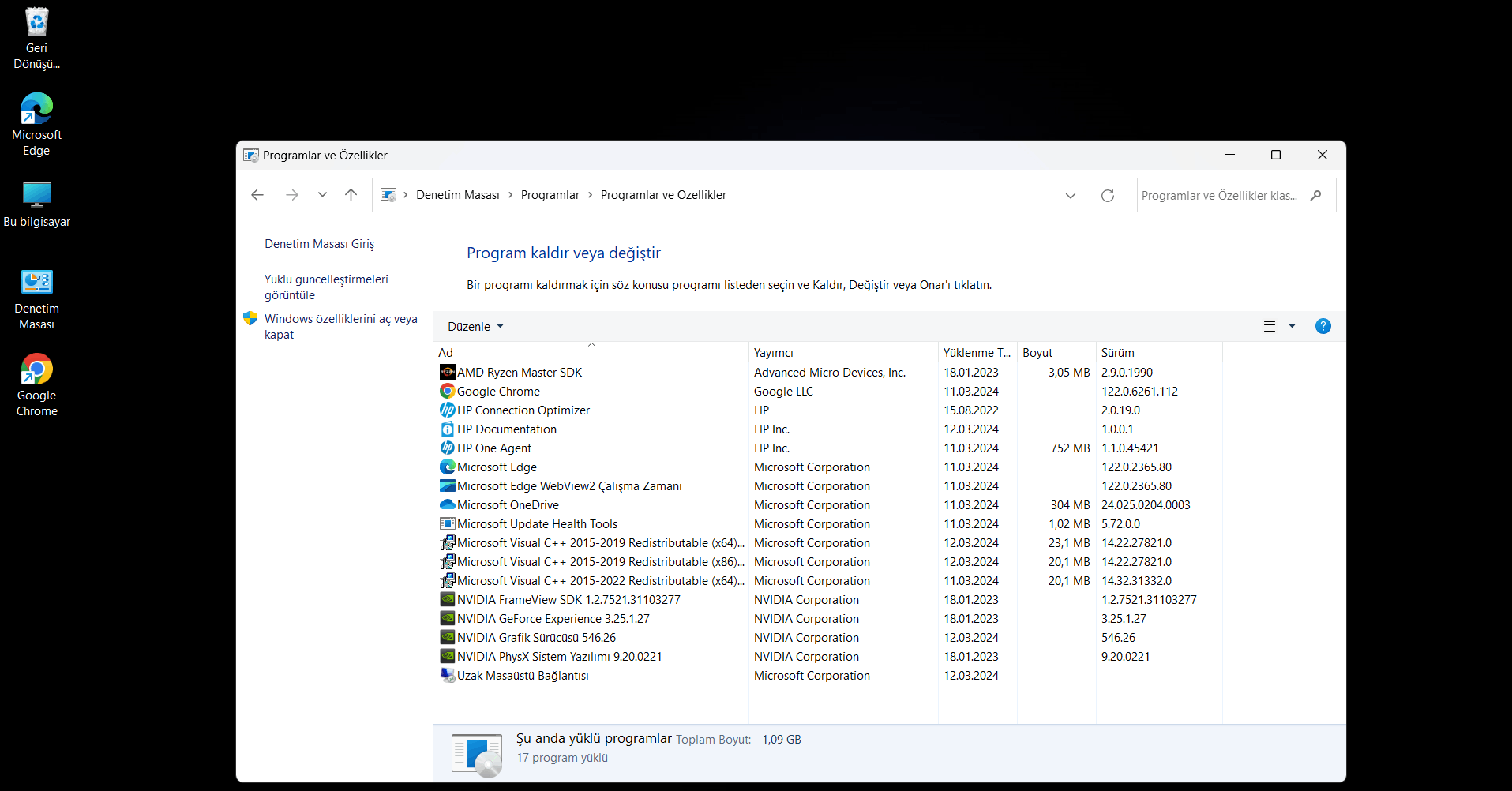1512x791 pixels.
Task: Expand chevron after Denetim Masası breadcrumb
Action: click(x=510, y=195)
